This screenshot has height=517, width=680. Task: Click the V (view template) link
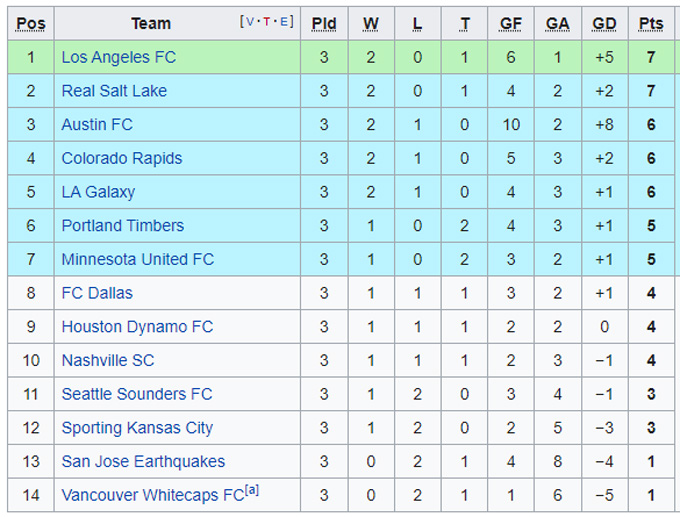click(250, 22)
